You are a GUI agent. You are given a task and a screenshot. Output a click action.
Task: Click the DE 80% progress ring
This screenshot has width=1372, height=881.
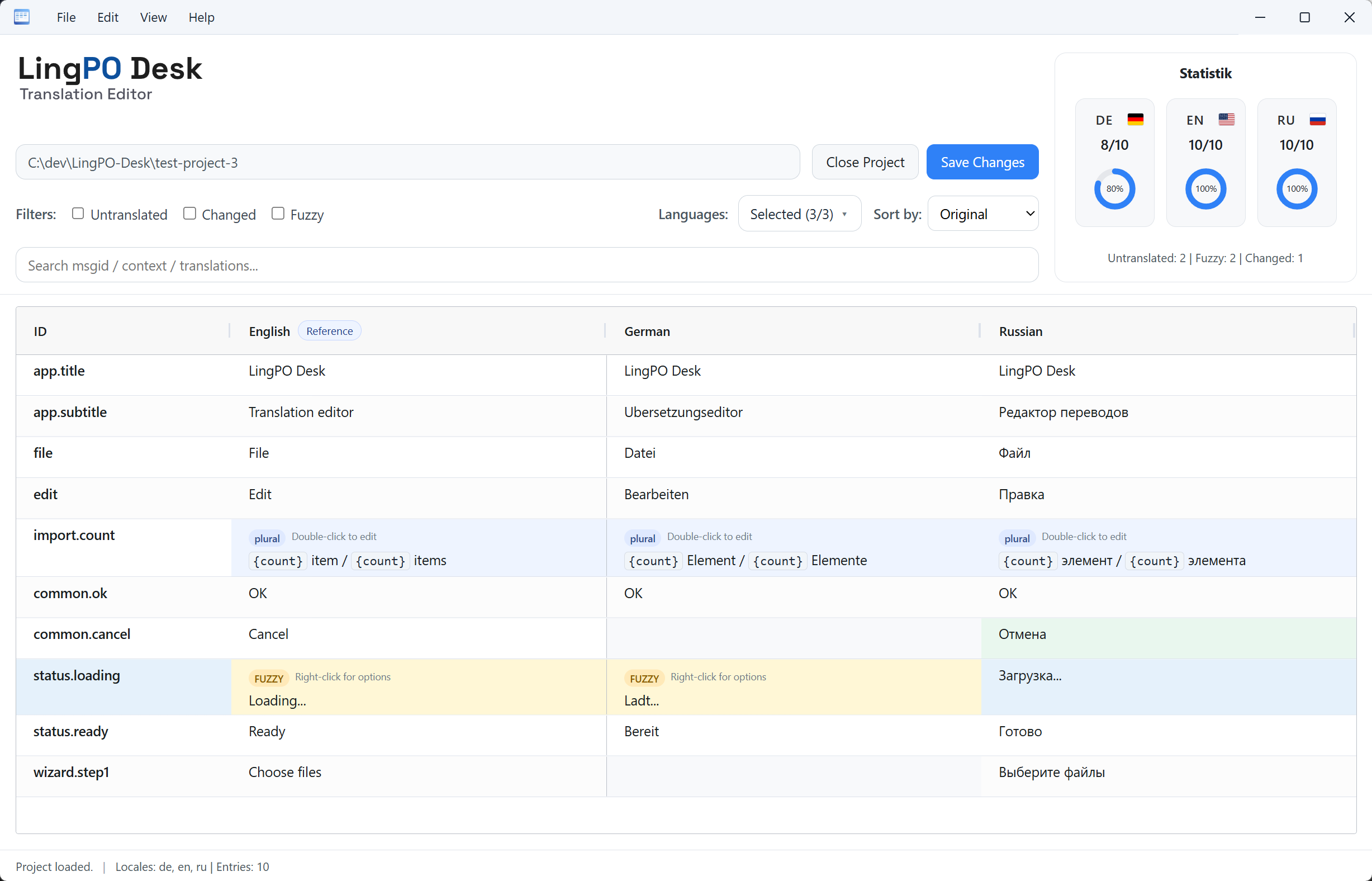[1114, 189]
